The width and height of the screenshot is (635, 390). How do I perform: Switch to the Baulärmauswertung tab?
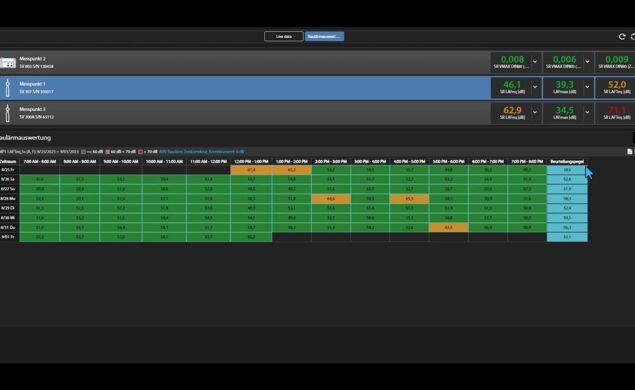click(x=324, y=36)
